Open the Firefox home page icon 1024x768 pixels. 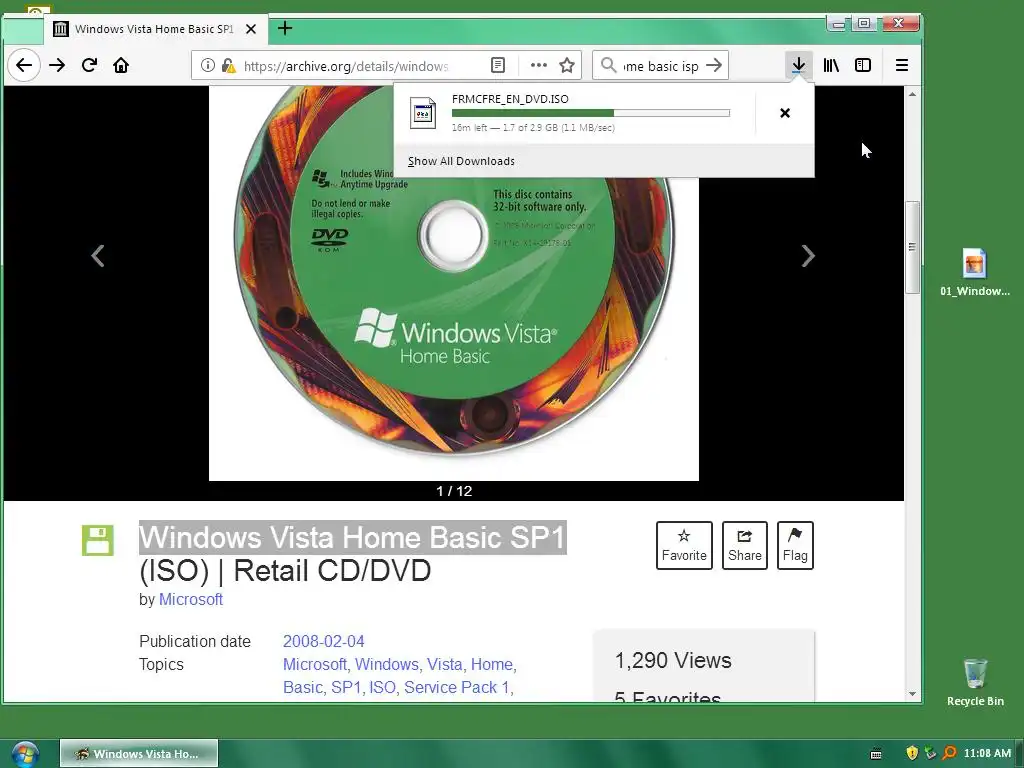pos(121,65)
